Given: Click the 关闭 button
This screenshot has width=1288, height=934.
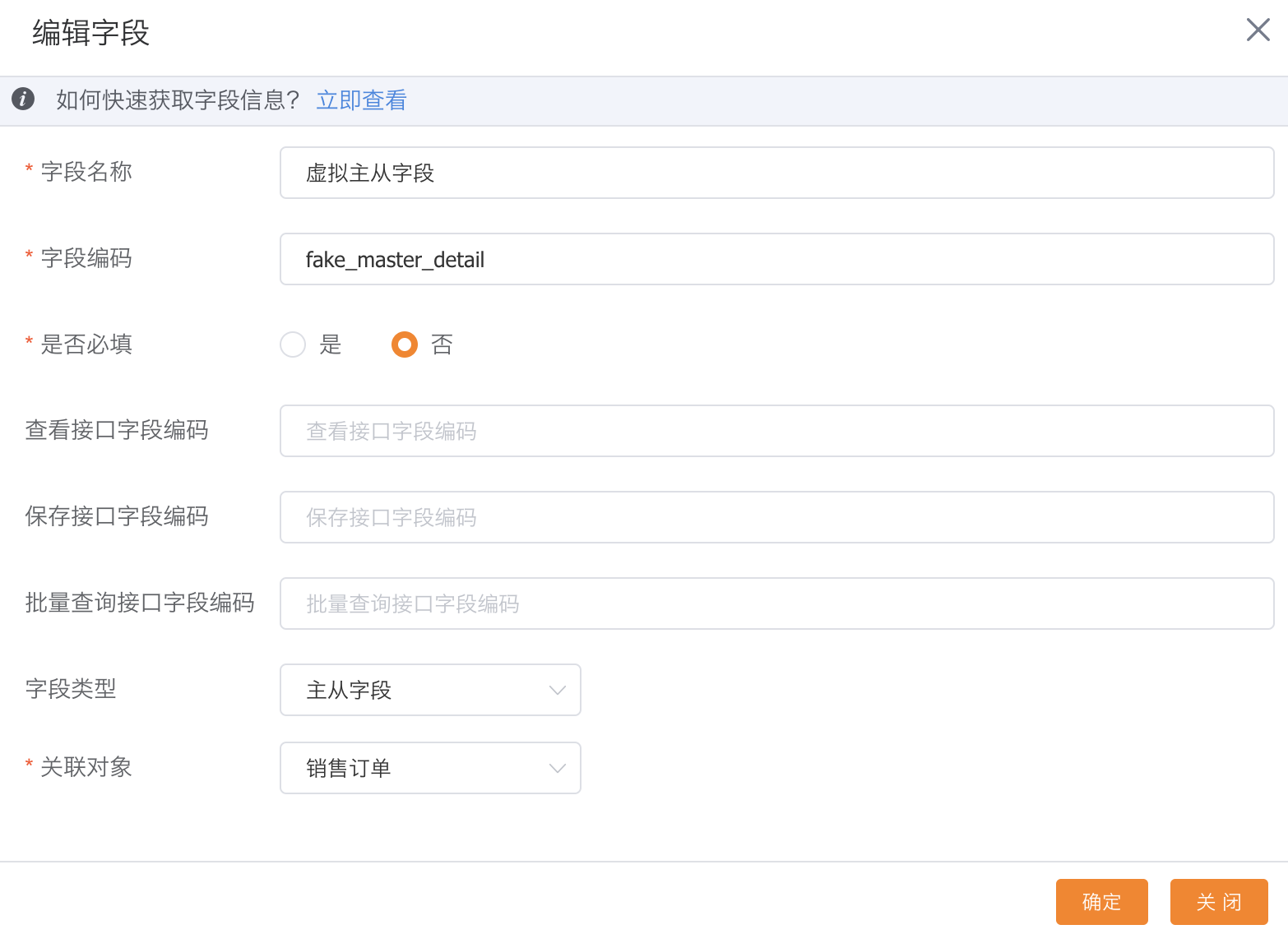Looking at the screenshot, I should [1219, 902].
